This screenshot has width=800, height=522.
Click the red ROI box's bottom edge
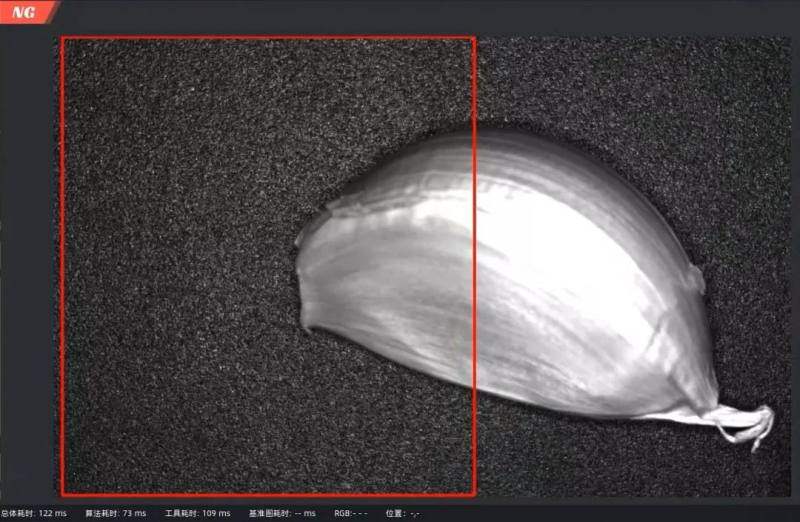coord(268,494)
